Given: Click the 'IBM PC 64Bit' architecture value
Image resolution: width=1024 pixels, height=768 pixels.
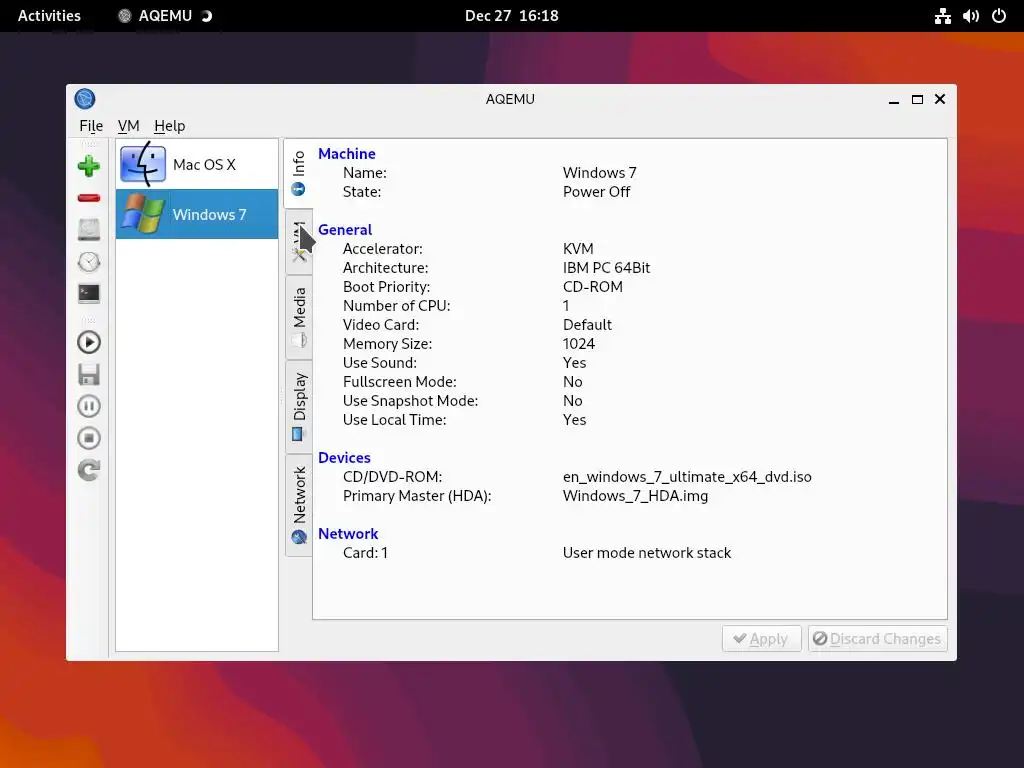Looking at the screenshot, I should [606, 268].
